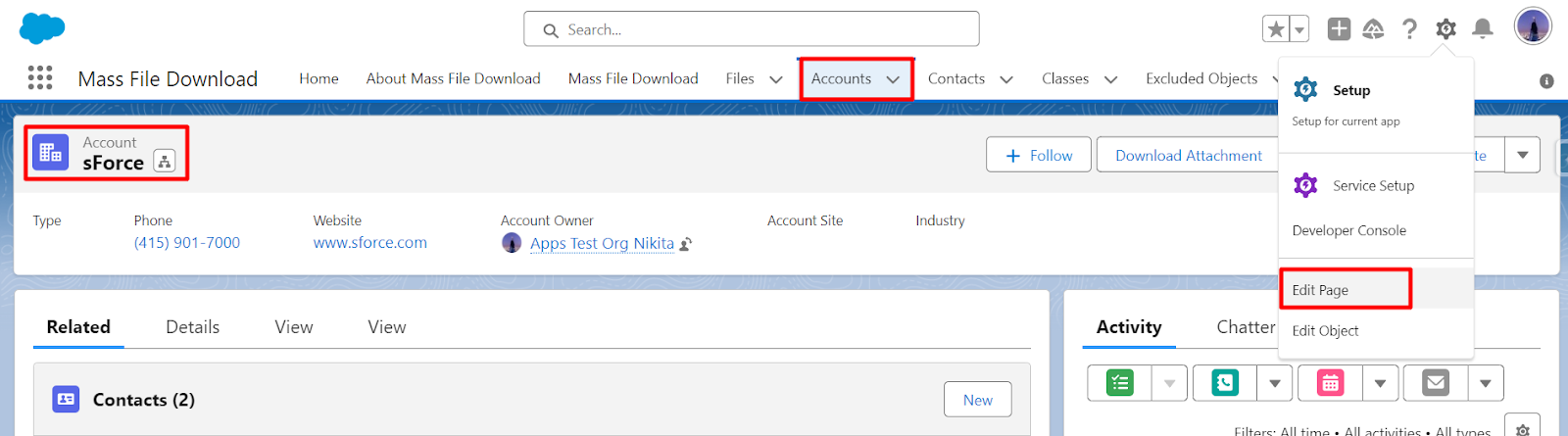The height and width of the screenshot is (436, 1568).
Task: Call the phone number (415) 901-7000
Action: [x=187, y=243]
